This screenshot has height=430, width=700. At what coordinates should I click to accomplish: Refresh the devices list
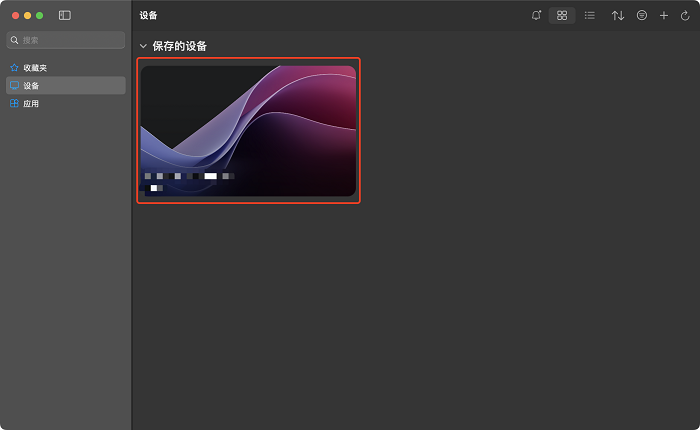(x=685, y=15)
